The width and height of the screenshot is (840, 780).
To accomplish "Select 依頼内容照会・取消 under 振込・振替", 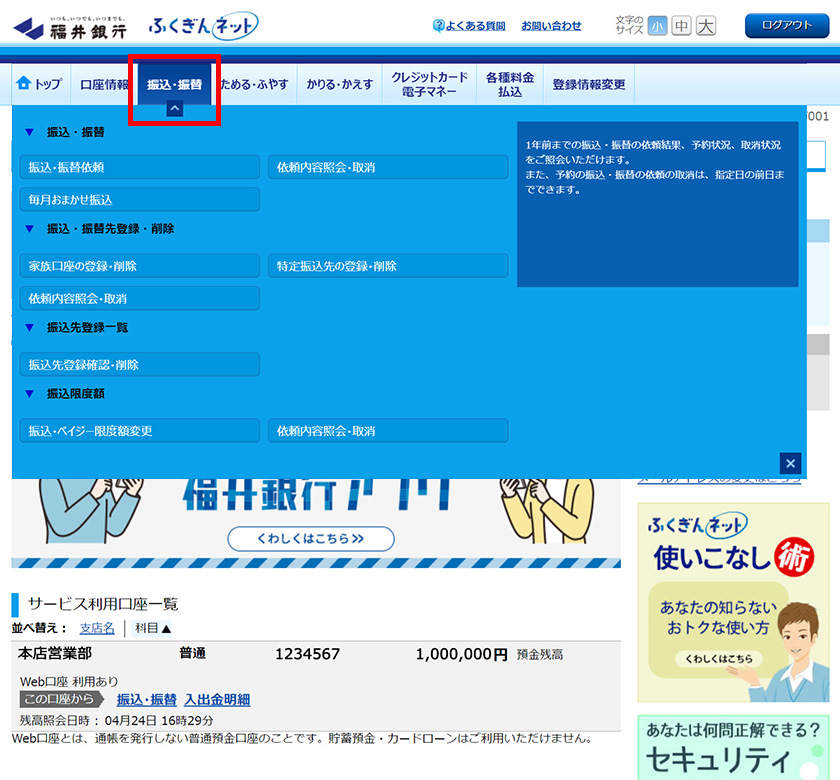I will point(388,167).
